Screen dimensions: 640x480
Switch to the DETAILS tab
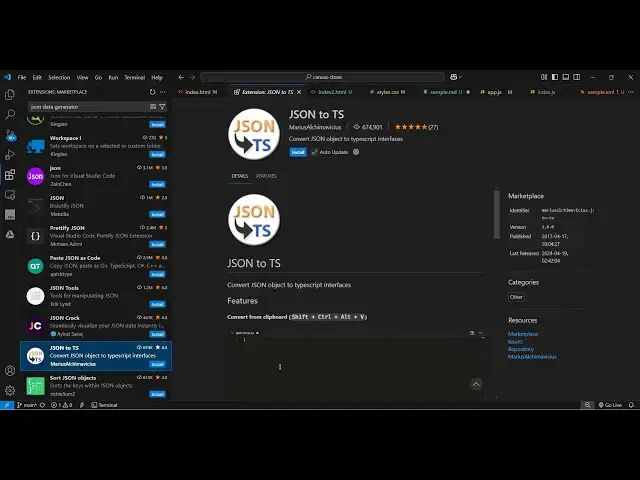[x=240, y=176]
